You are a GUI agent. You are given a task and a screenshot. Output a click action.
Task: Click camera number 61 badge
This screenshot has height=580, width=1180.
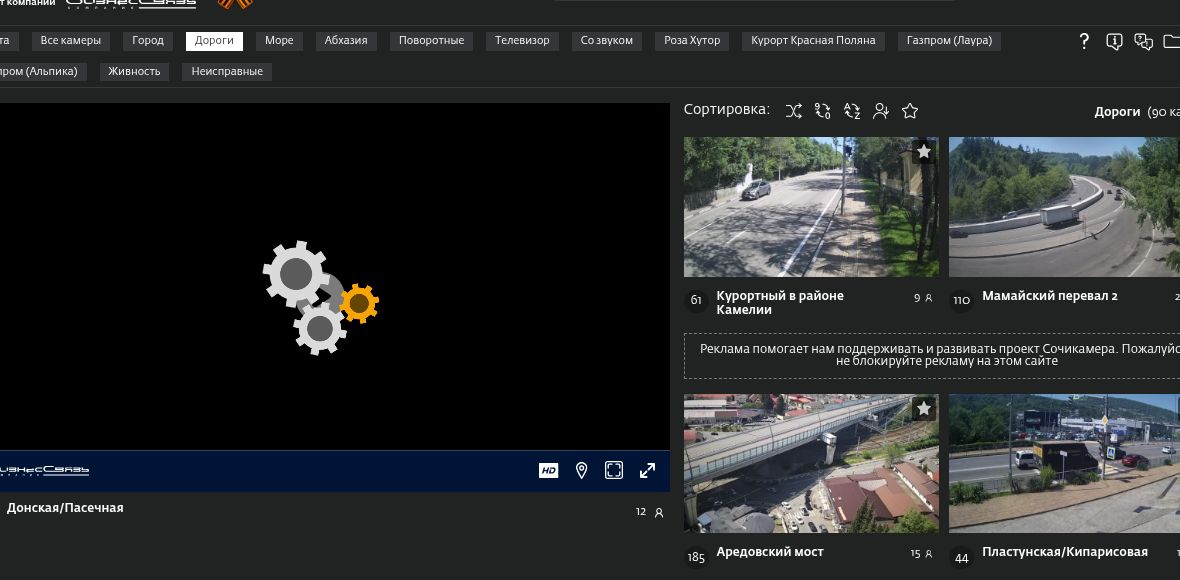(696, 301)
